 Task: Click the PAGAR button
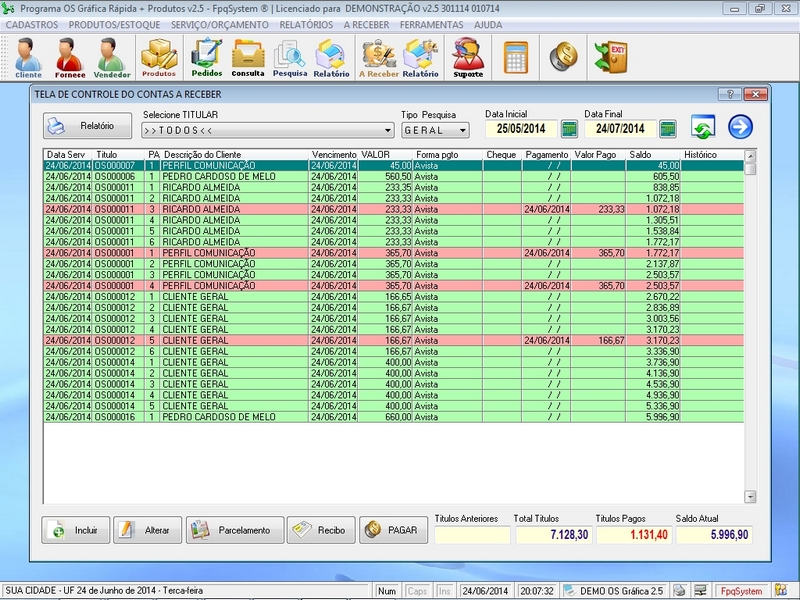coord(393,530)
